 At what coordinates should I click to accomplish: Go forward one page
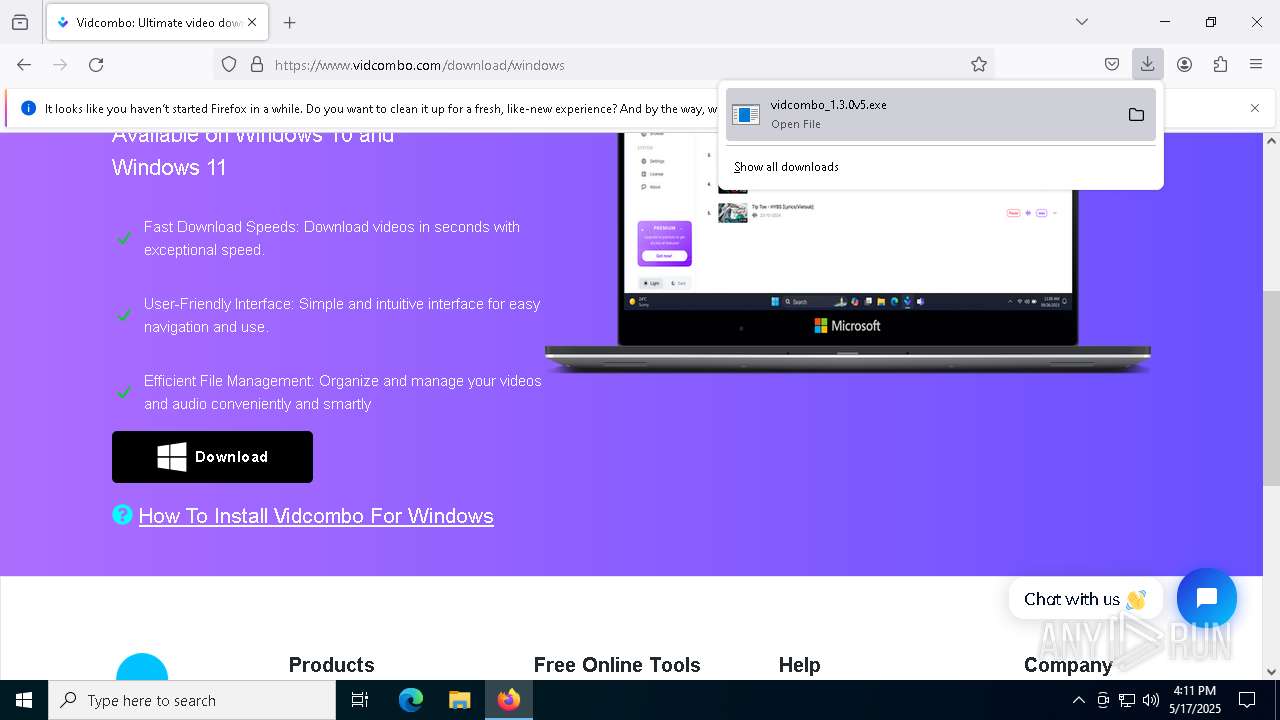(x=60, y=64)
